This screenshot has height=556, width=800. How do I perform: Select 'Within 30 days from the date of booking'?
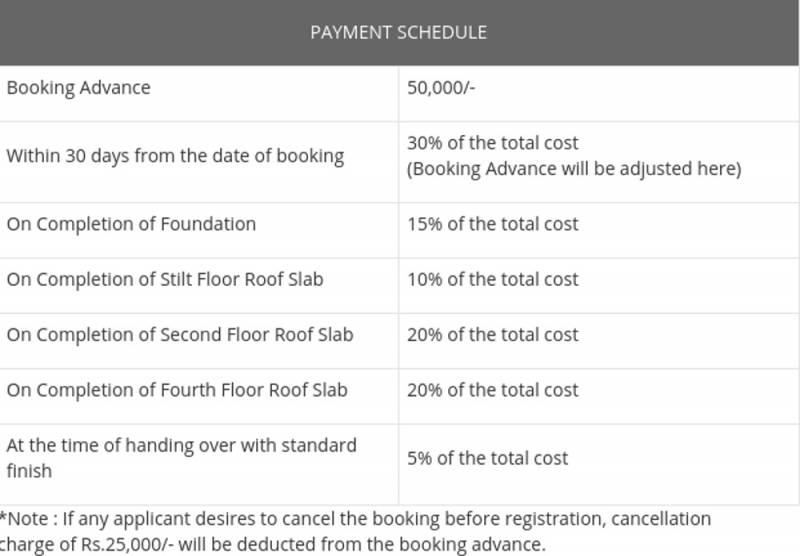pyautogui.click(x=175, y=156)
